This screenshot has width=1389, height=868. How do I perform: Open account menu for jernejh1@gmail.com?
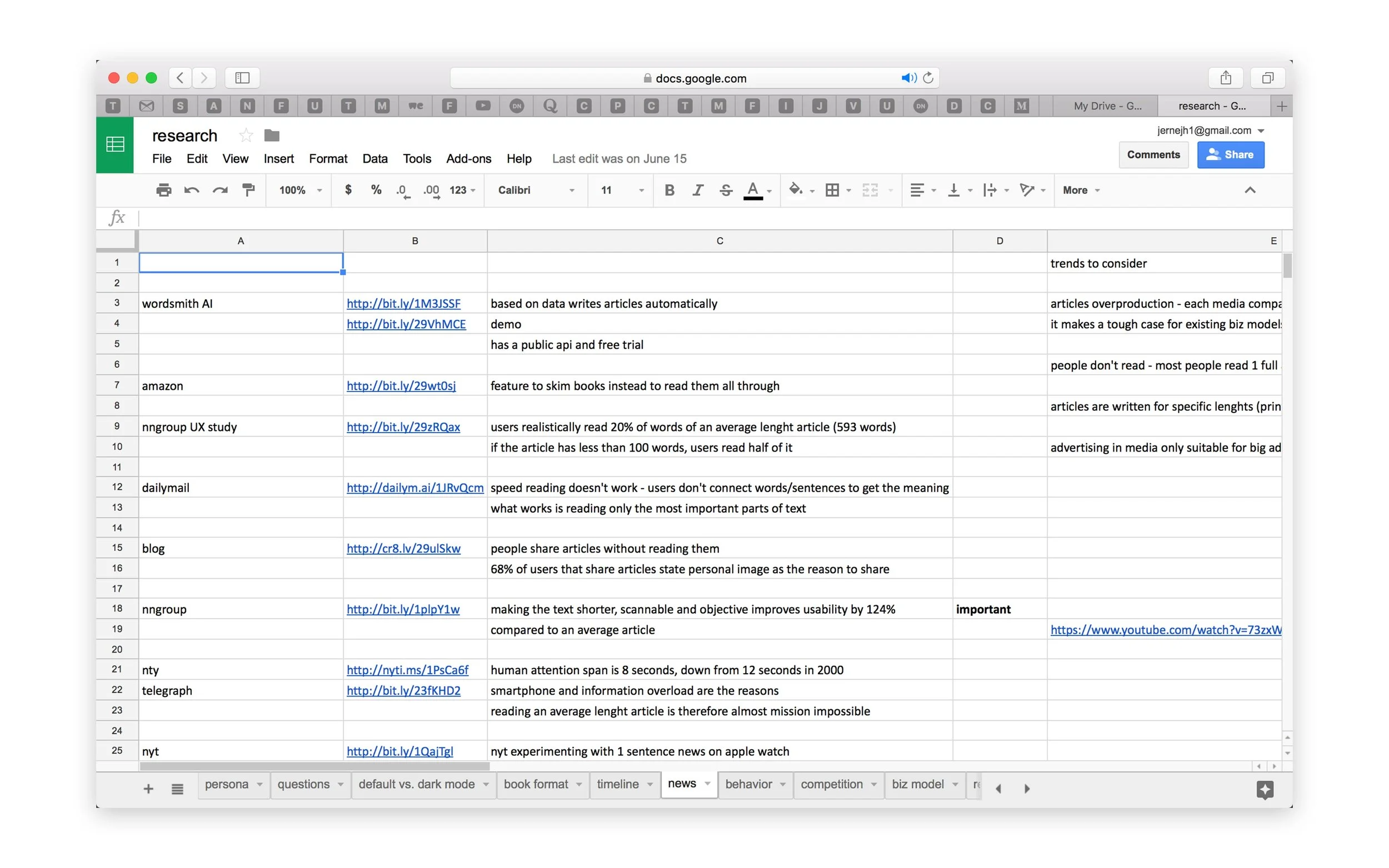coord(1211,131)
